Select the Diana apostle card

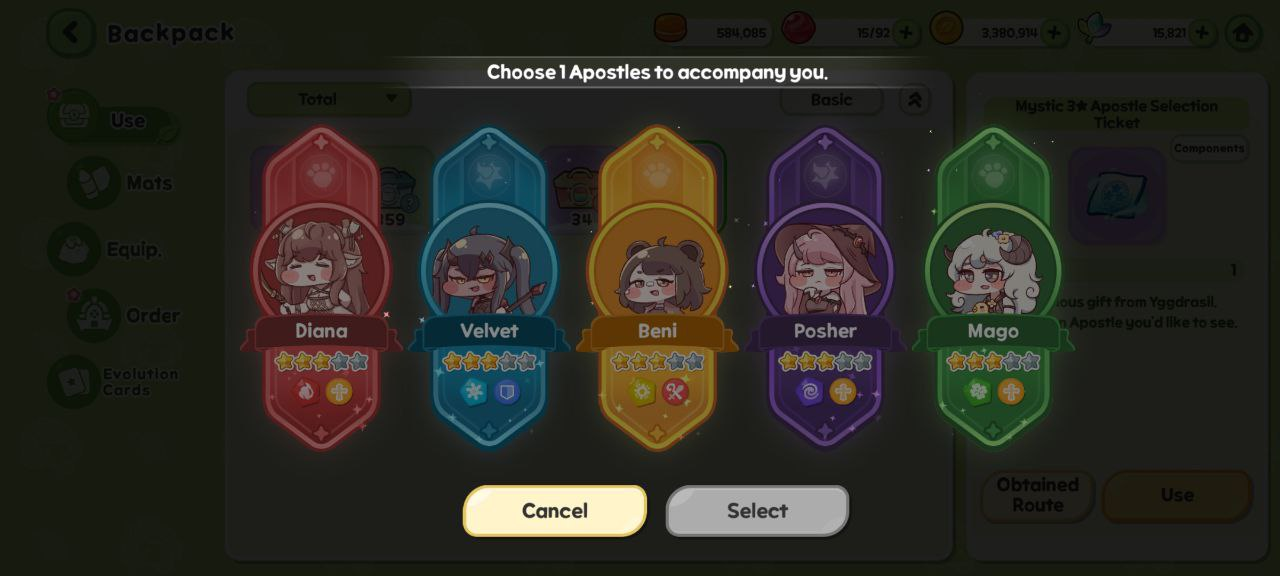321,288
